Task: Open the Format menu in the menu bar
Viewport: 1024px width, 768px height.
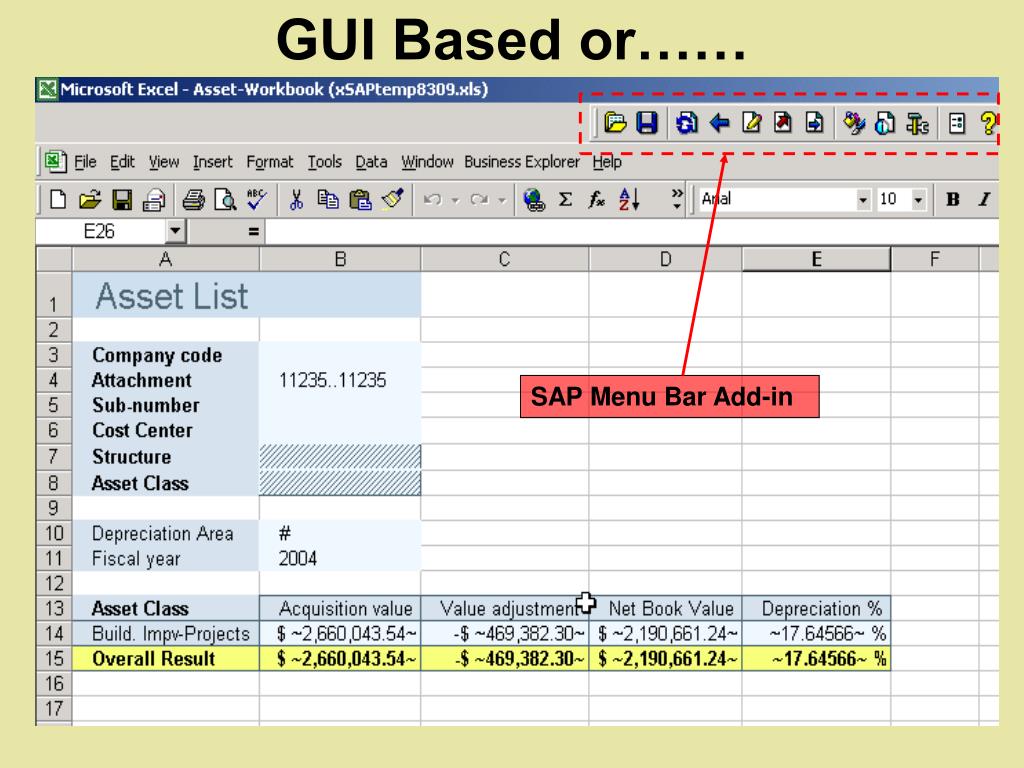Action: click(x=270, y=162)
